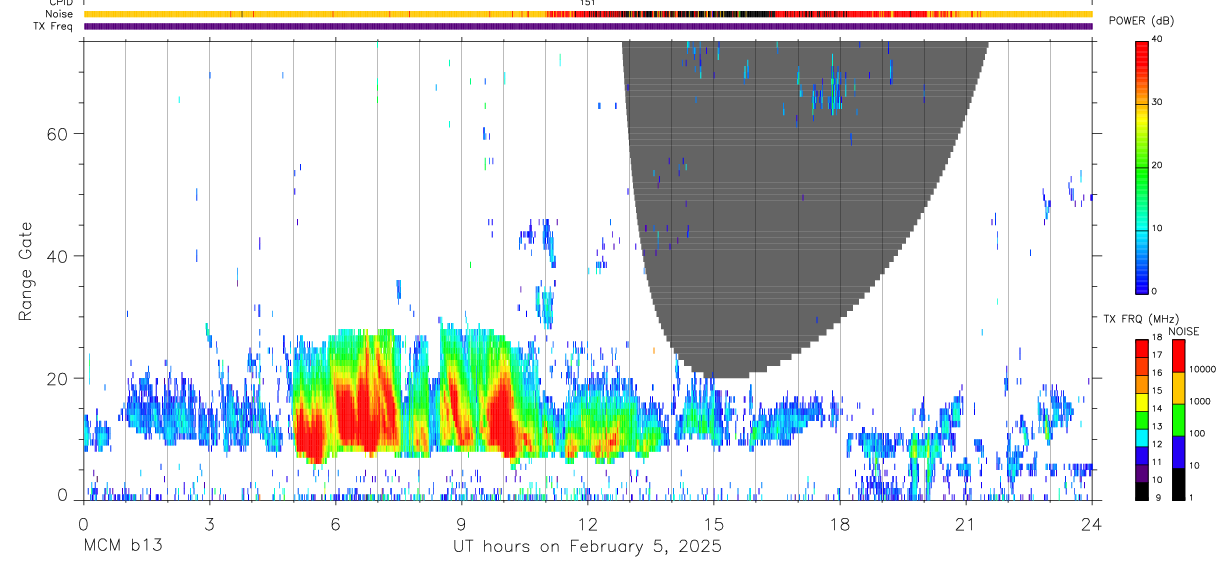Select the 10000 label in NOISE legend

(1203, 369)
